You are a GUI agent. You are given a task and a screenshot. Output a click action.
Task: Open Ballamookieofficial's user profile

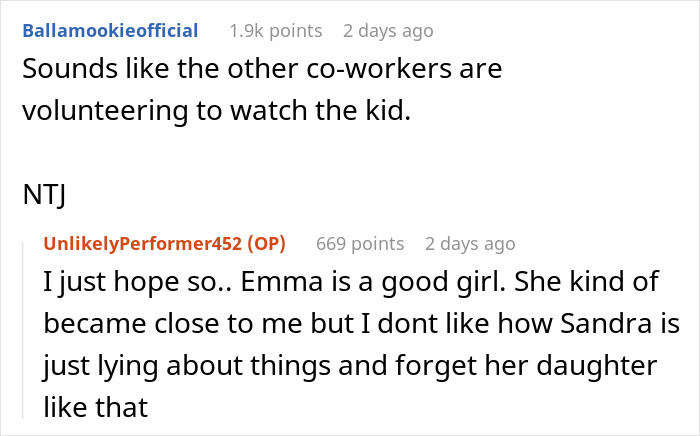[110, 31]
